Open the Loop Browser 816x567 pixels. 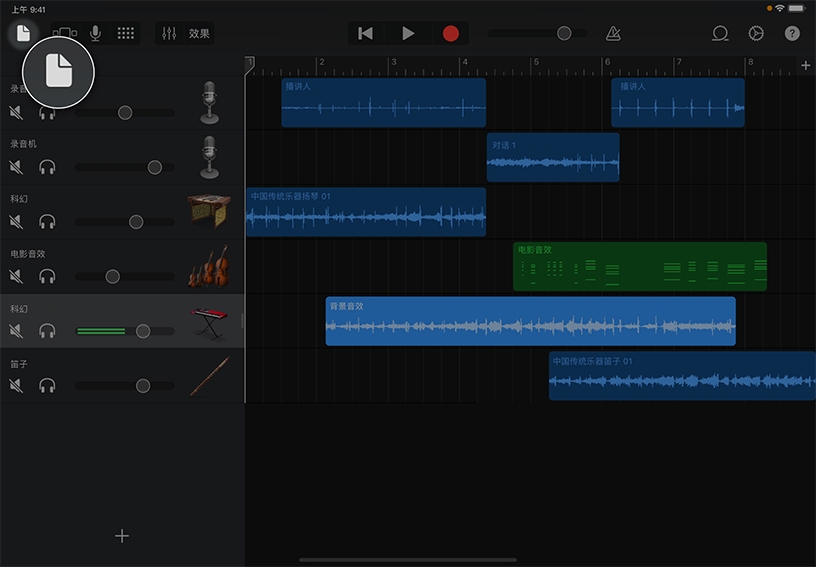pyautogui.click(x=720, y=33)
